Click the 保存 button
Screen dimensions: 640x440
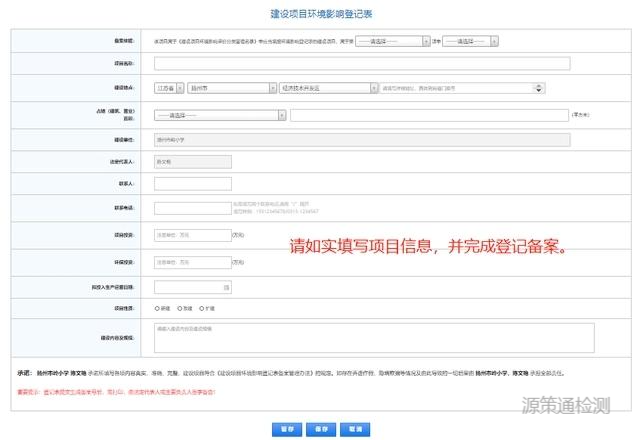click(320, 428)
